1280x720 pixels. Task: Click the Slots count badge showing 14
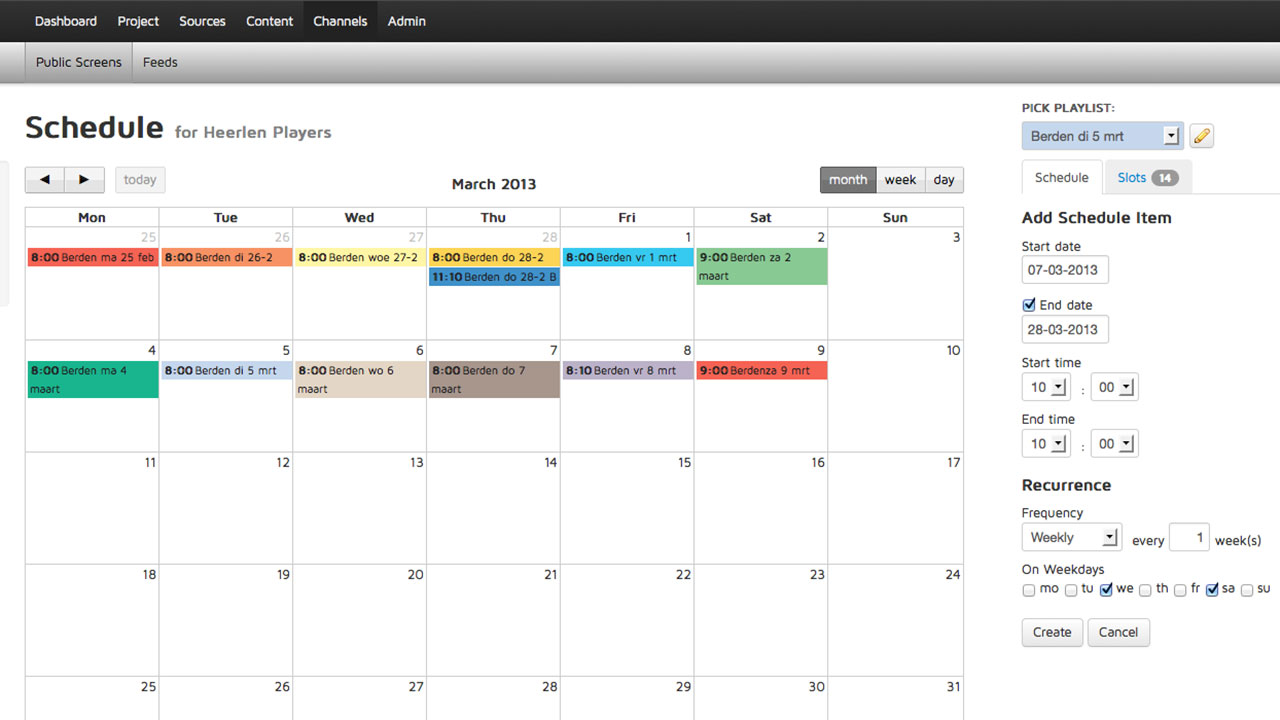click(1164, 178)
